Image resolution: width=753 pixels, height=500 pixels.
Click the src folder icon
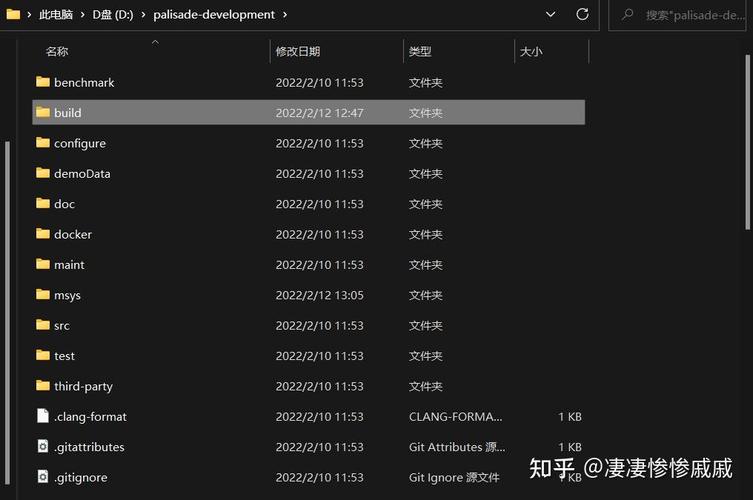point(43,325)
